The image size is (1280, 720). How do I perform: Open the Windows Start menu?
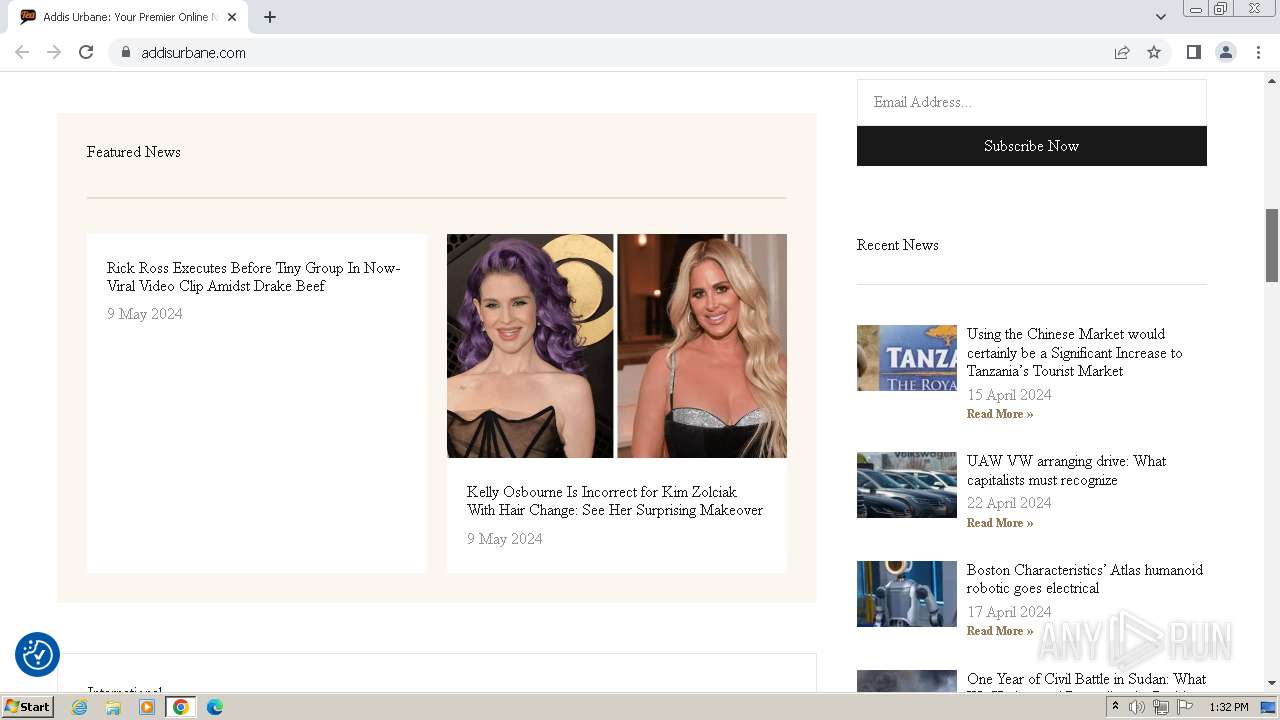click(x=27, y=707)
